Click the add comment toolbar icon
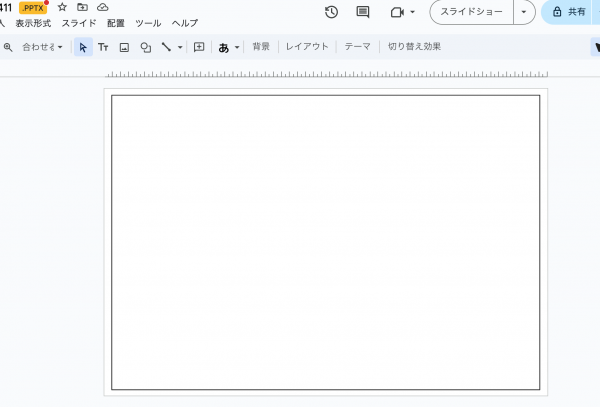Image resolution: width=600 pixels, height=407 pixels. click(199, 47)
